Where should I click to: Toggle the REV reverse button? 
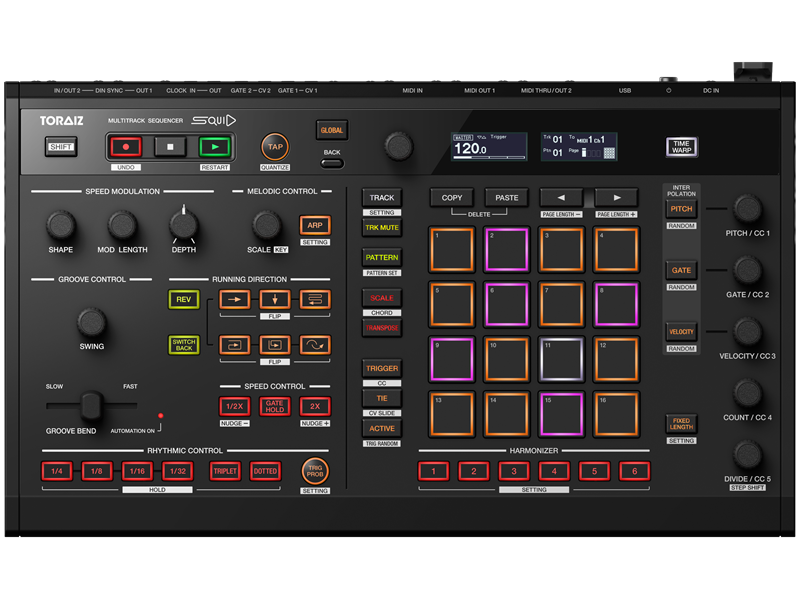(184, 299)
